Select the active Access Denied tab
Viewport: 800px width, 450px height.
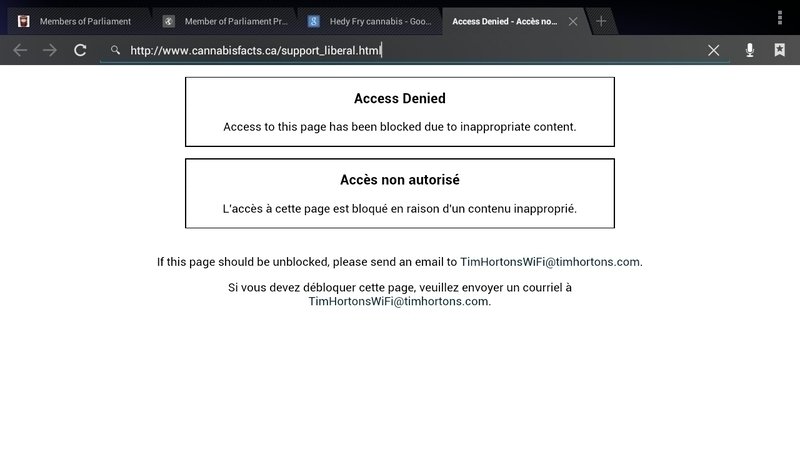coord(505,21)
